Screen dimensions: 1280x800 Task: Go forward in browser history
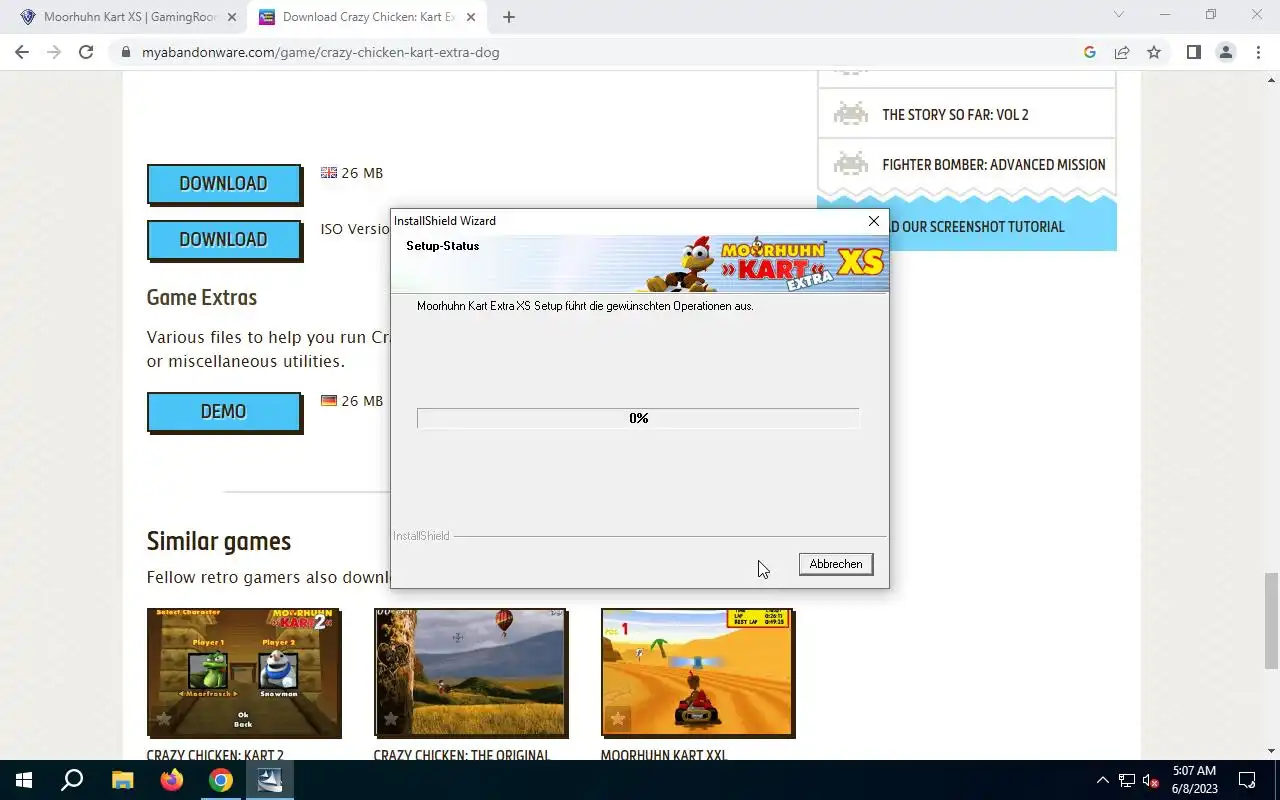coord(54,52)
